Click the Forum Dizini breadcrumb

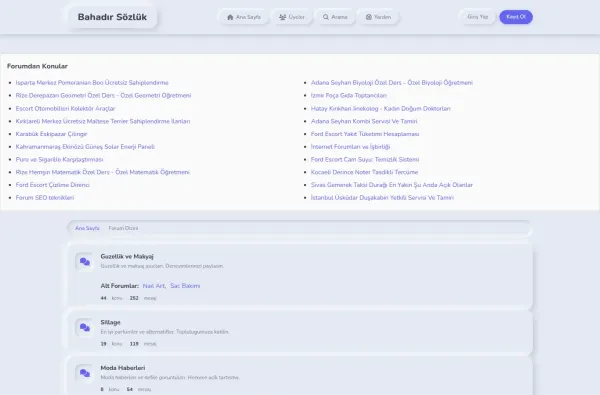pos(123,228)
